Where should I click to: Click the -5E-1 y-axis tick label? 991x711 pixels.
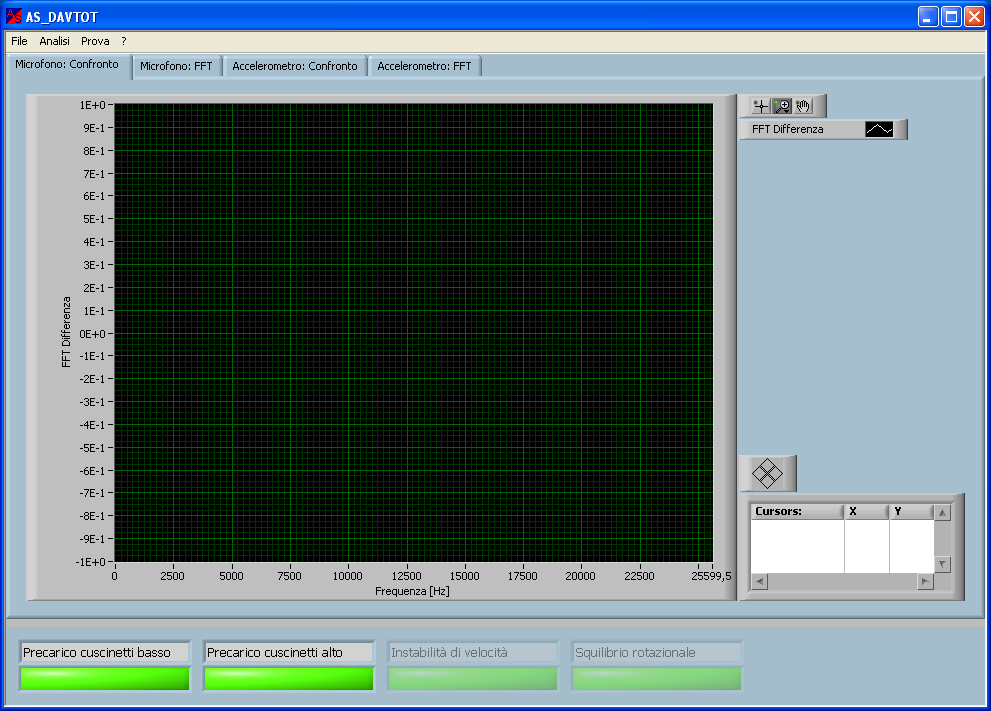click(x=92, y=448)
